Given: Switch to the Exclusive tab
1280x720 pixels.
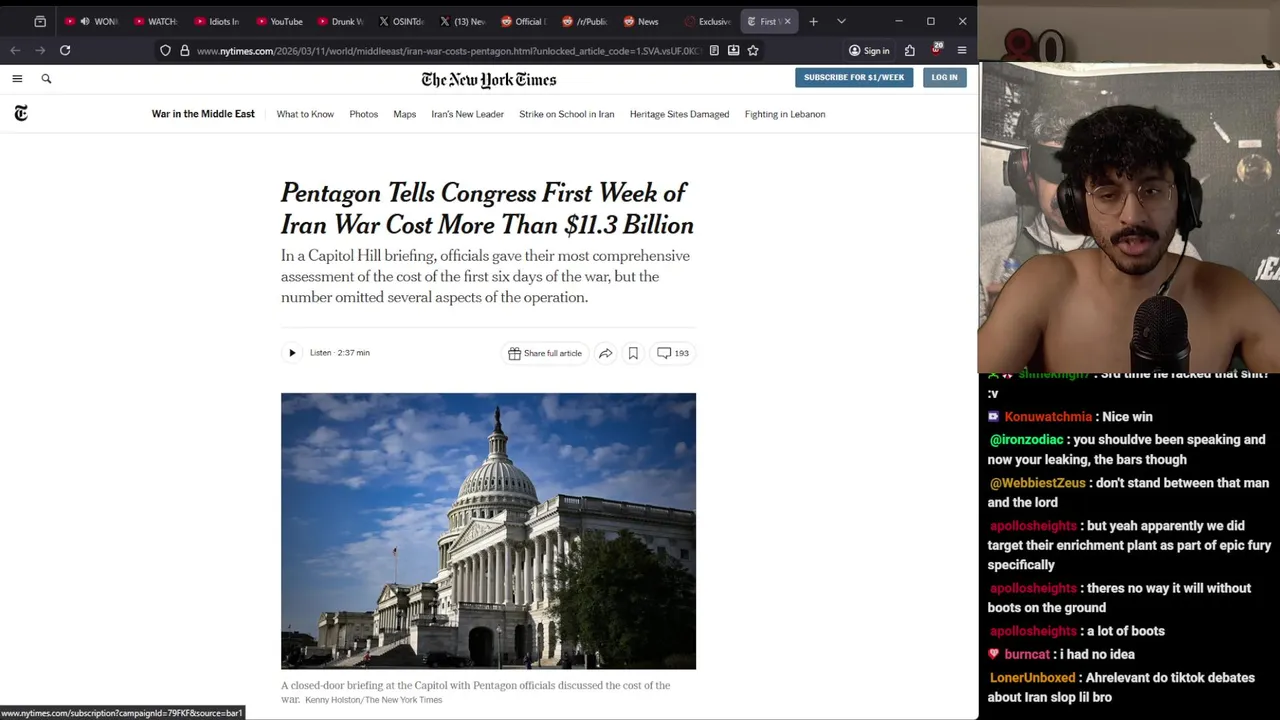Looking at the screenshot, I should tap(707, 21).
